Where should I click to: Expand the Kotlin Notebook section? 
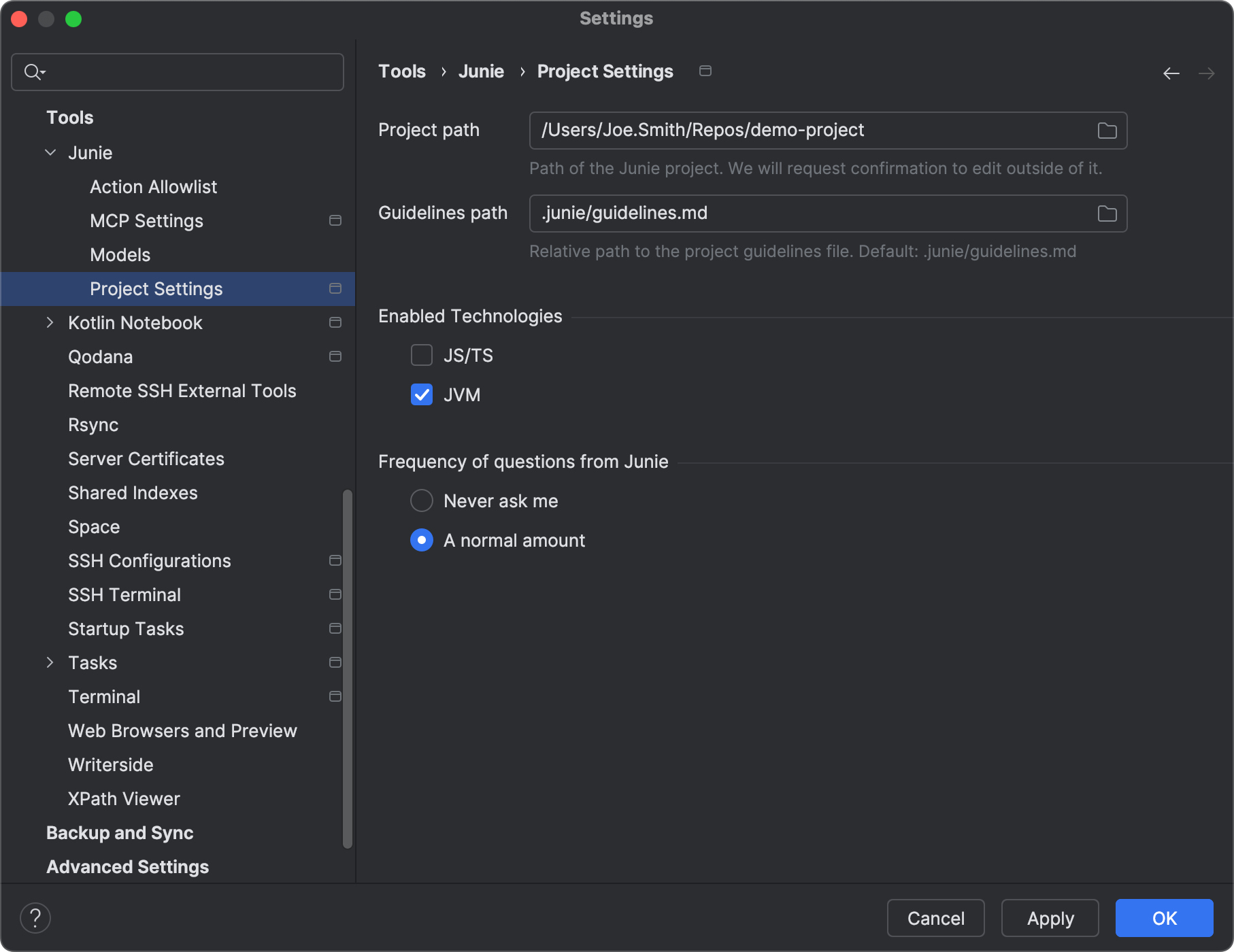pos(49,322)
